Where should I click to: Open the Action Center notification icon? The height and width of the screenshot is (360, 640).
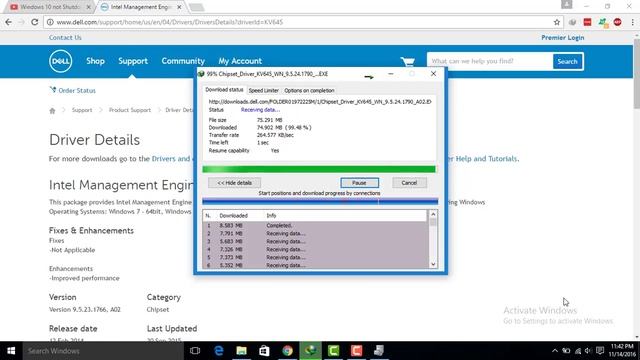click(600, 351)
